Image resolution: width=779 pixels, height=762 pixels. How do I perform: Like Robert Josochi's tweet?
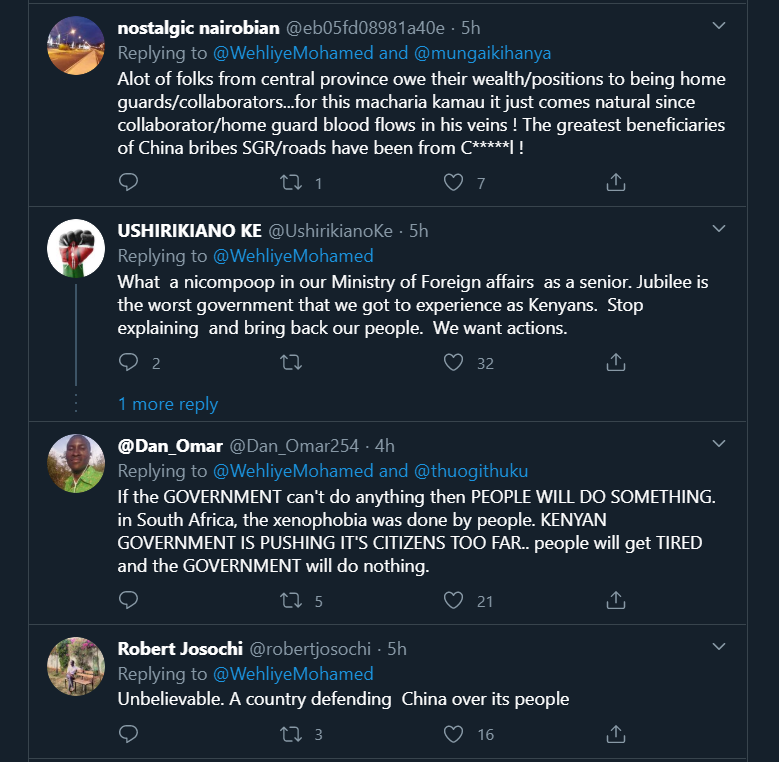(x=454, y=734)
